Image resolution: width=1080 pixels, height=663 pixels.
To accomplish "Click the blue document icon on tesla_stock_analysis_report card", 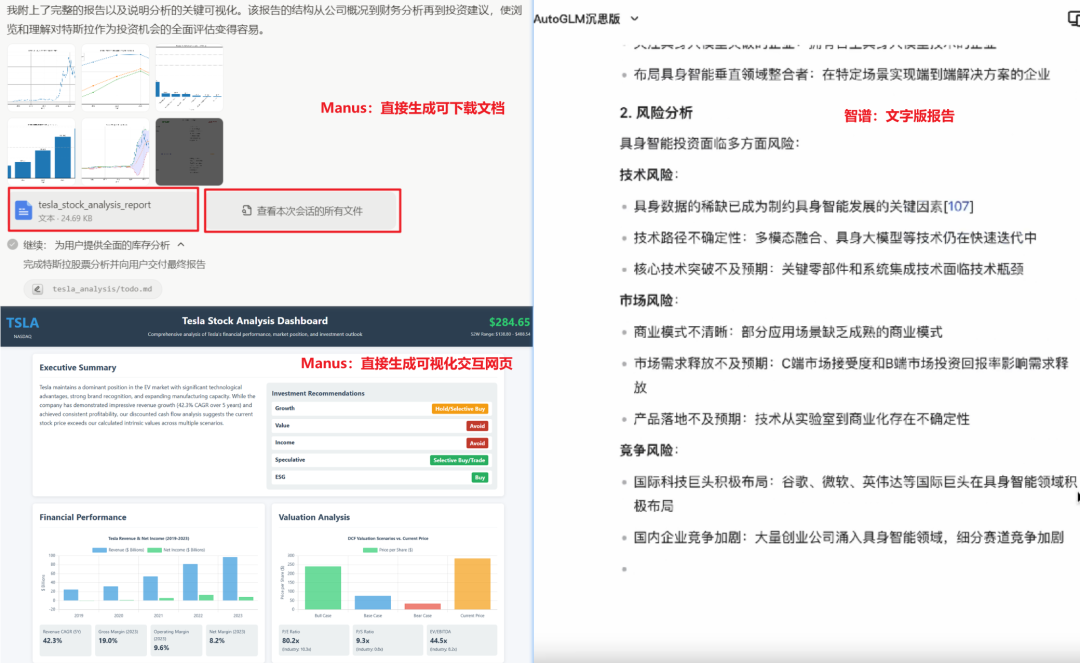I will (25, 209).
